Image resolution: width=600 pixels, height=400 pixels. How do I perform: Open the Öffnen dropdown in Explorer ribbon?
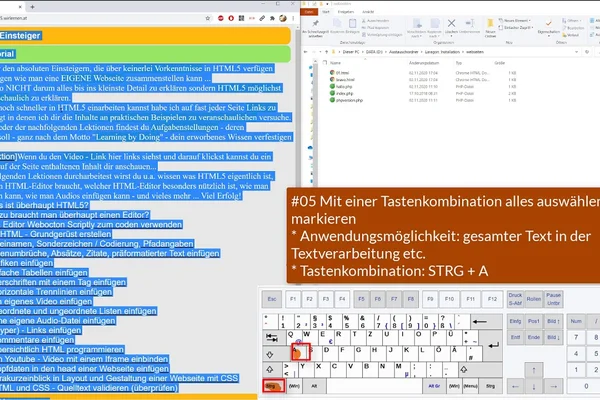(572, 21)
